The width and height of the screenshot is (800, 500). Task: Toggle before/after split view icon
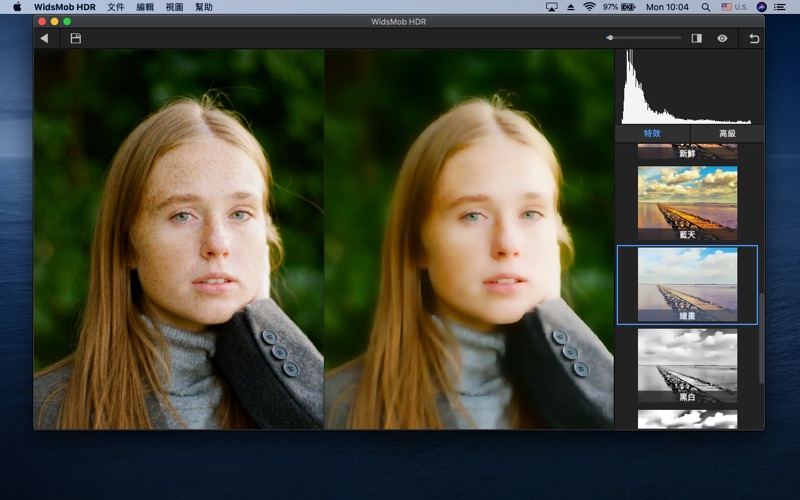(x=696, y=38)
